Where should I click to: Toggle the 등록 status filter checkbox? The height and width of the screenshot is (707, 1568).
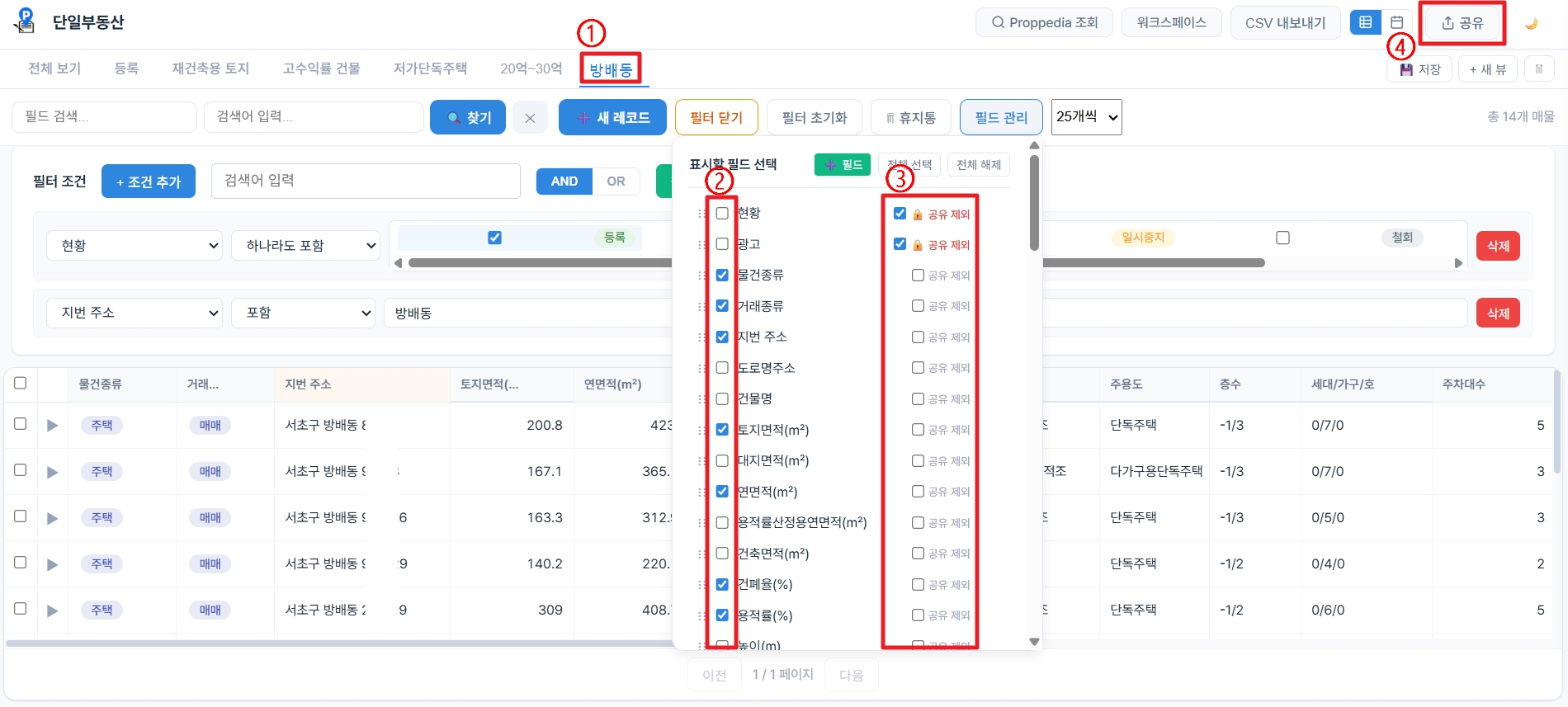[494, 238]
